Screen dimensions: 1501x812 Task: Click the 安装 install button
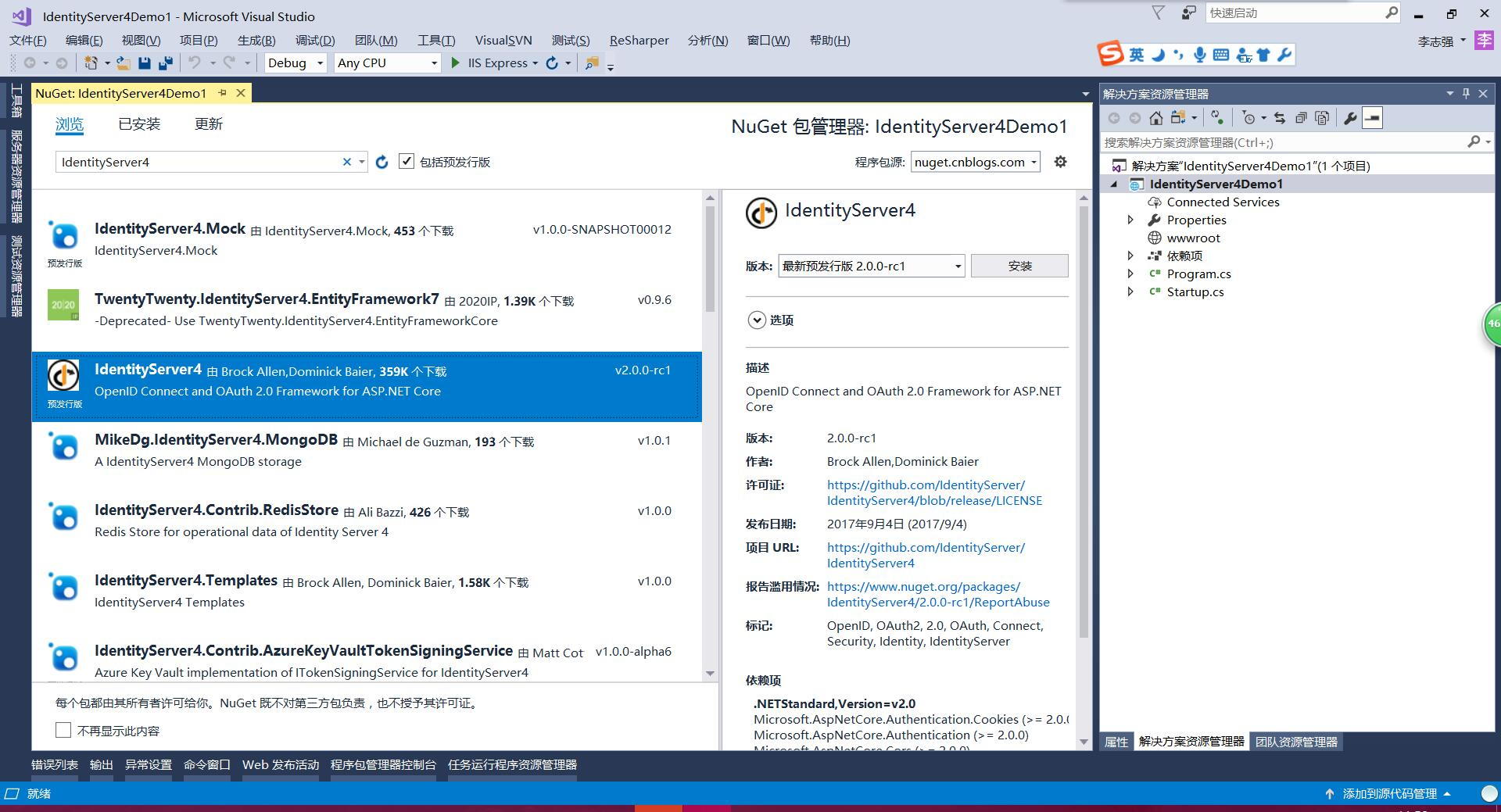1019,266
